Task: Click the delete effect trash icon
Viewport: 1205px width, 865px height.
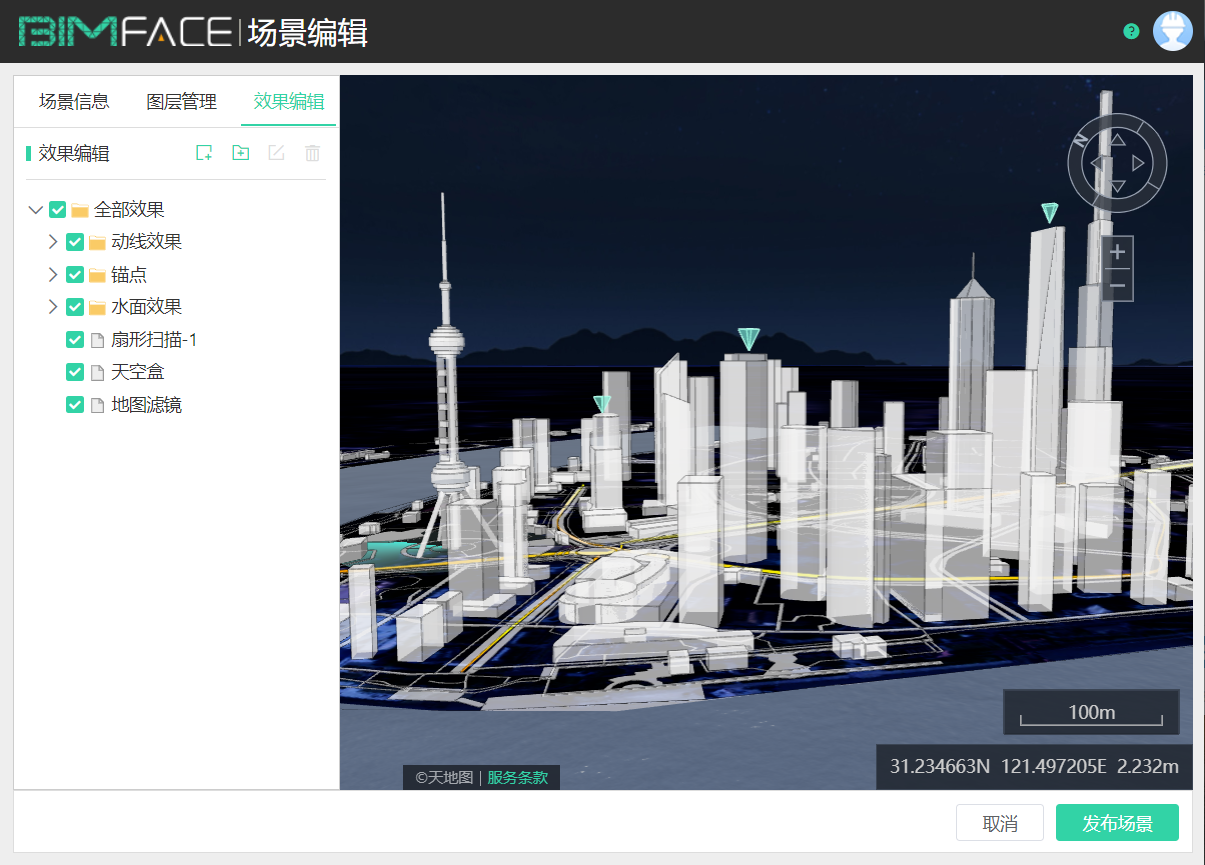Action: (311, 152)
